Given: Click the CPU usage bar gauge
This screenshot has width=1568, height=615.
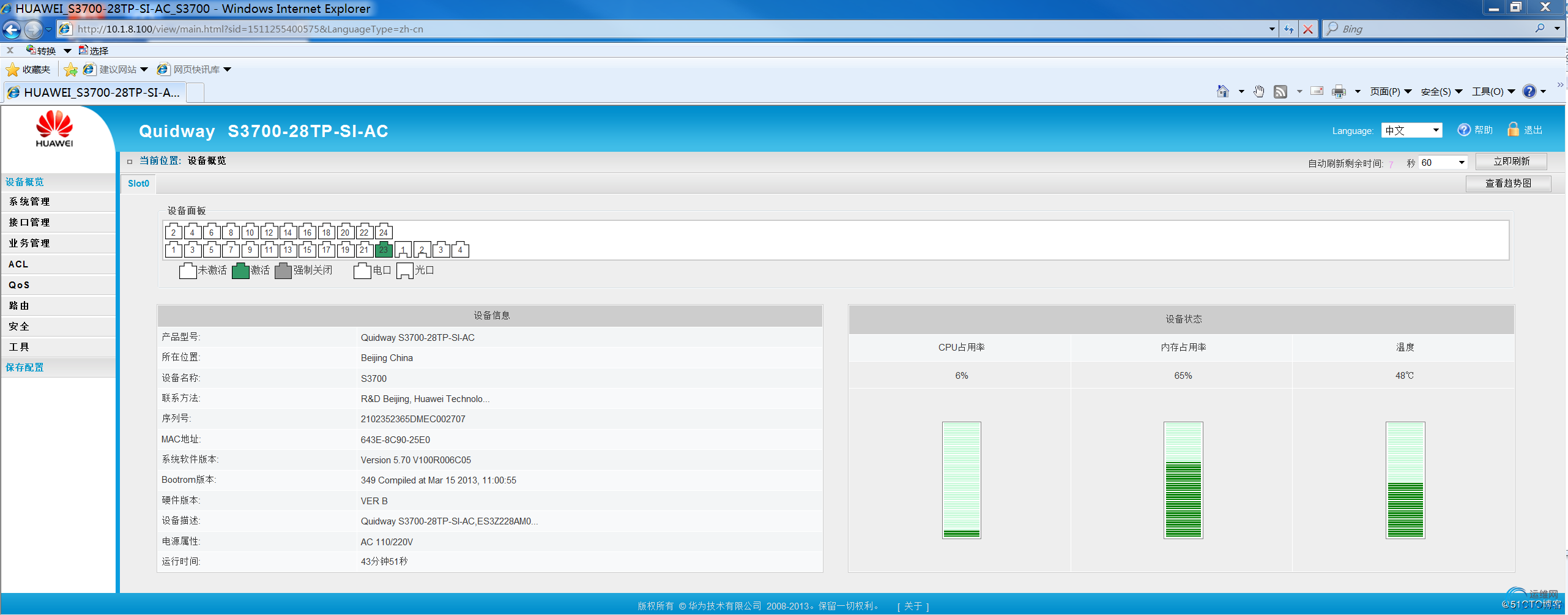Looking at the screenshot, I should (x=961, y=480).
